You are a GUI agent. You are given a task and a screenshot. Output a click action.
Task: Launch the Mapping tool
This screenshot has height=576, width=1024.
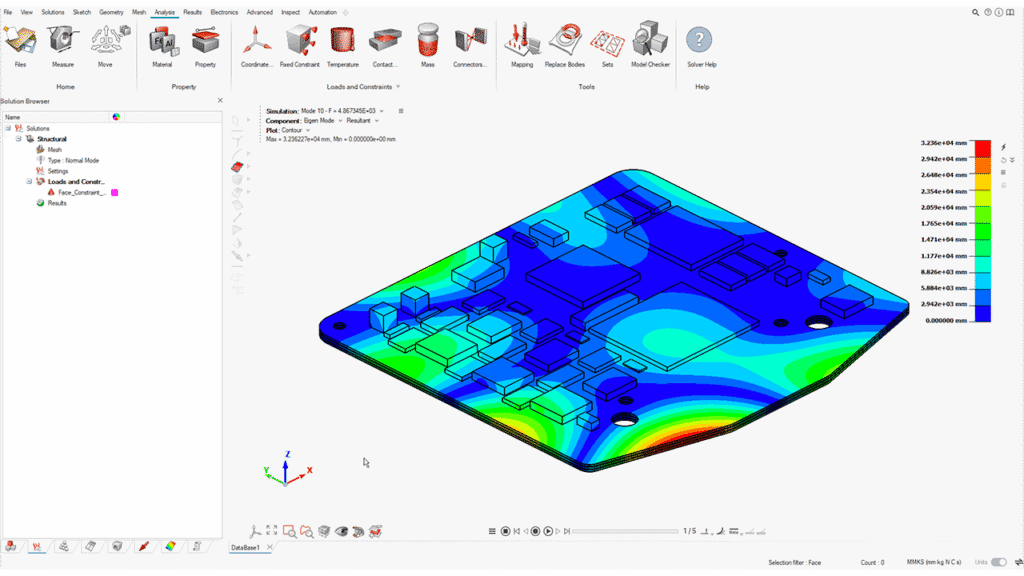522,46
